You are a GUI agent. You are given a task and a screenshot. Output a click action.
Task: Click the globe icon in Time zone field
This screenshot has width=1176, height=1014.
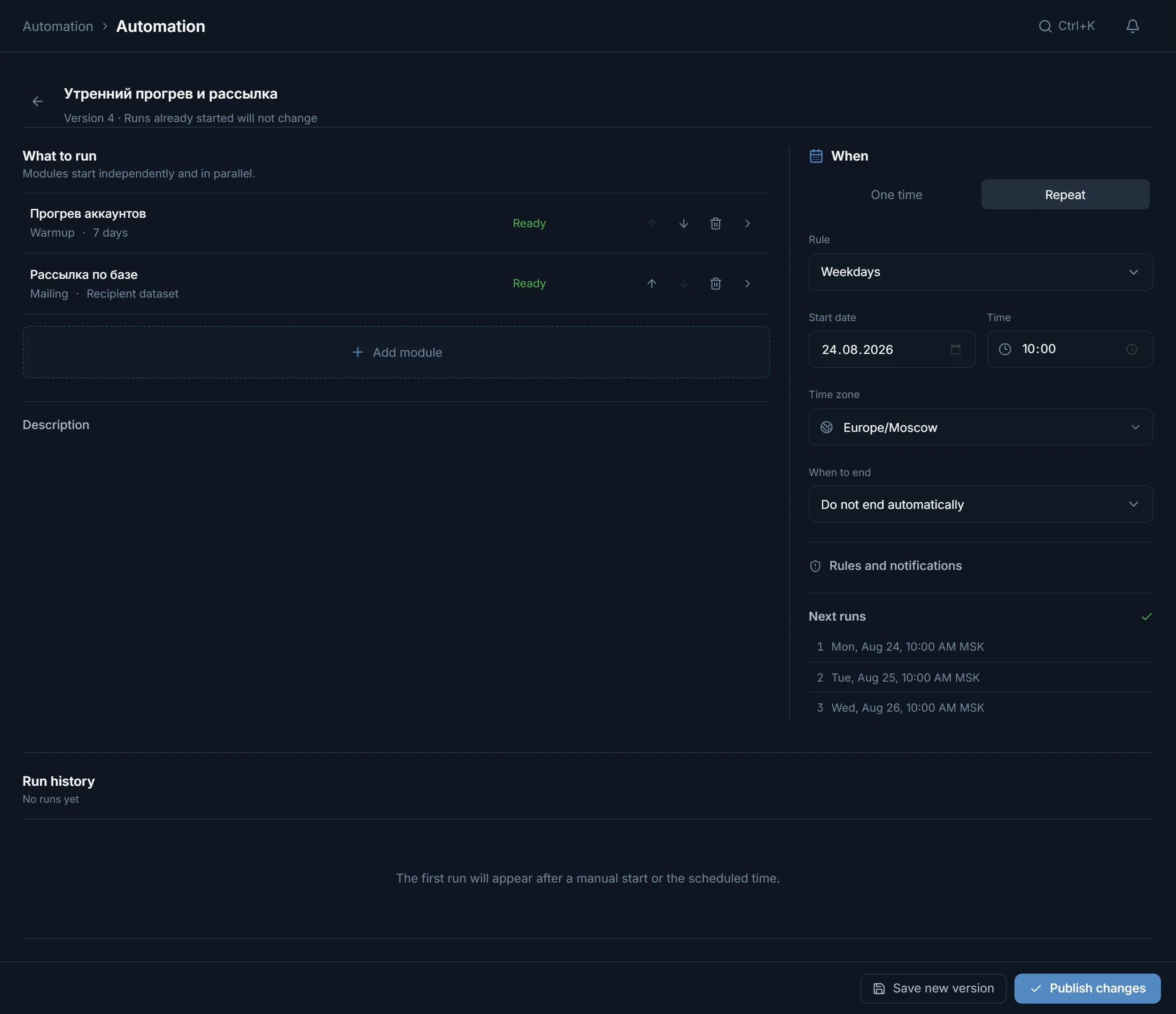click(827, 427)
